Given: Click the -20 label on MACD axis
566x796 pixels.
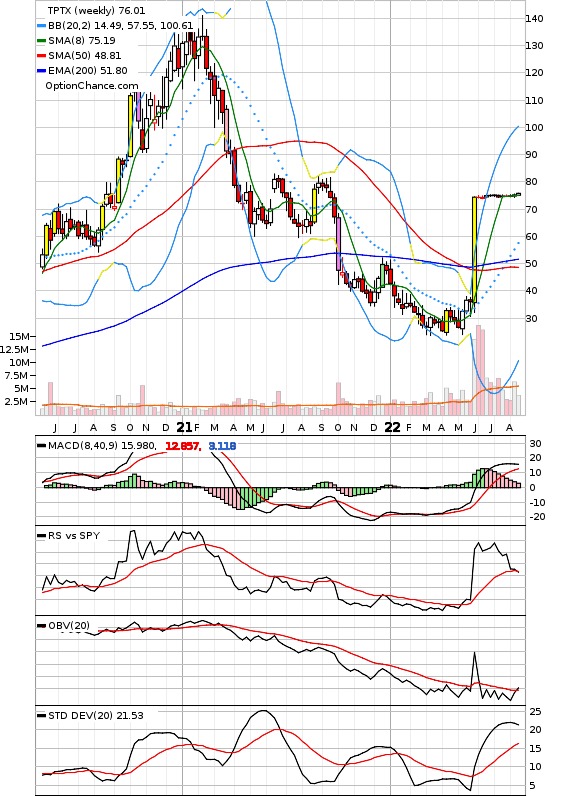Looking at the screenshot, I should (537, 517).
